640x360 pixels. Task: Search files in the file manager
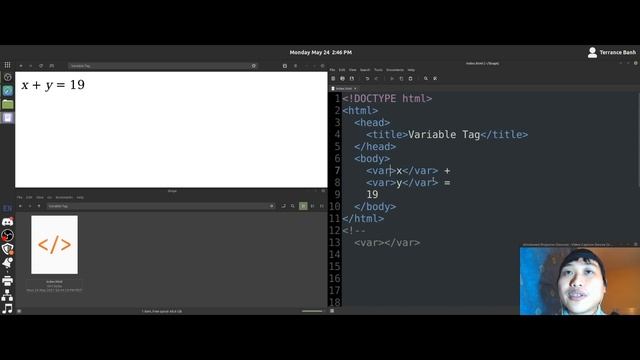[x=293, y=206]
